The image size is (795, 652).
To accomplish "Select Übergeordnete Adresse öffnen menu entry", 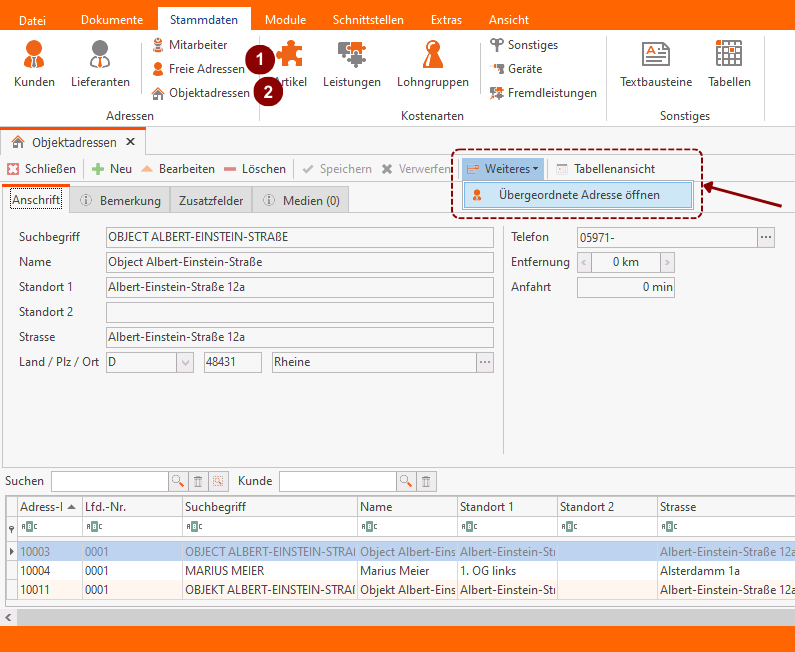I will [578, 195].
